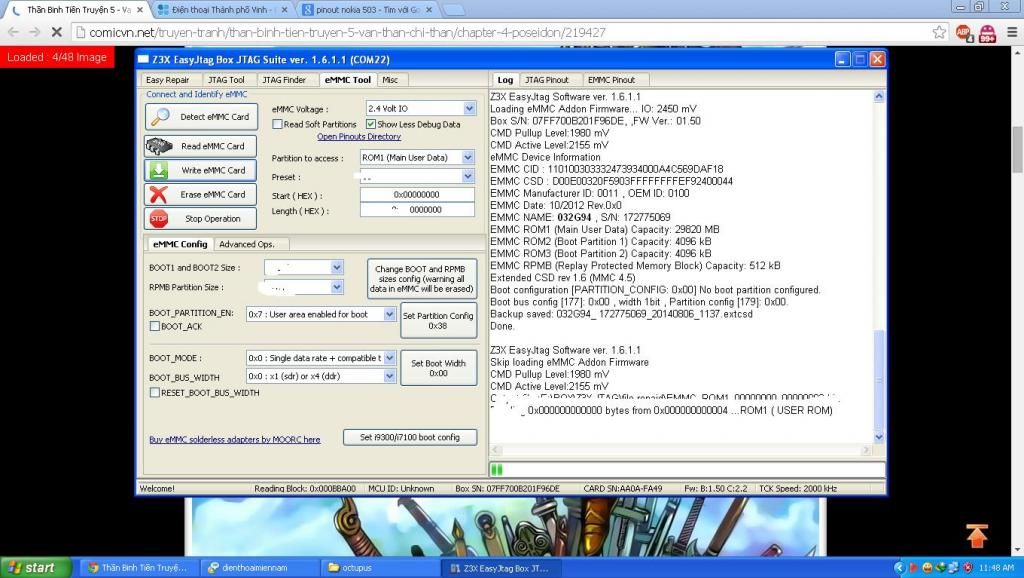Open the Misc tab
The height and width of the screenshot is (578, 1024).
(x=391, y=80)
